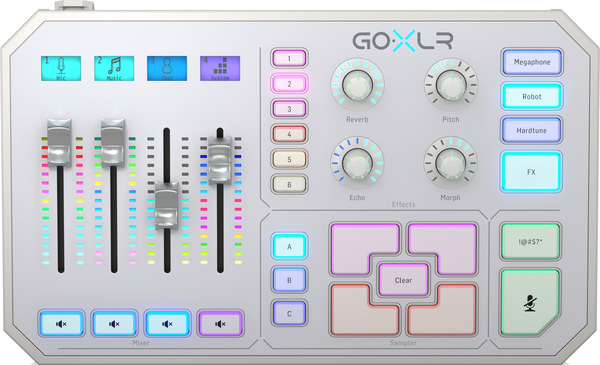Select sampler bank C
The width and height of the screenshot is (600, 365).
tap(289, 314)
